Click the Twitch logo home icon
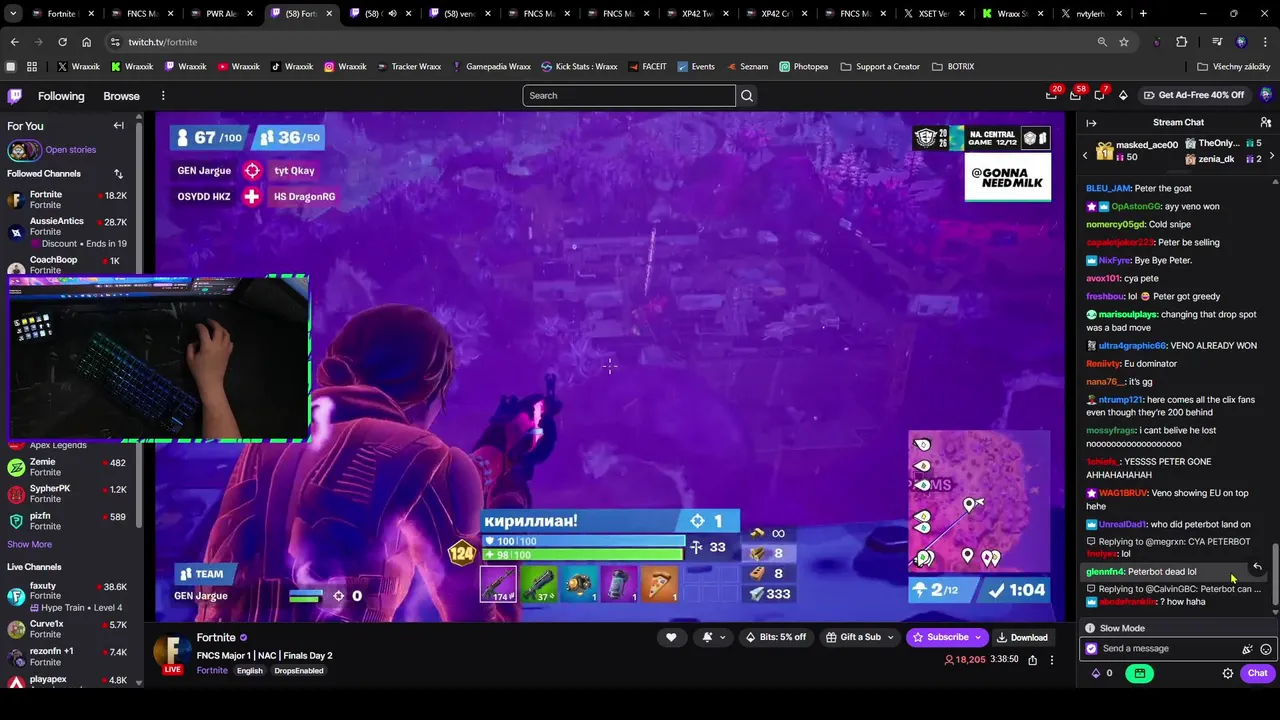 (x=15, y=96)
